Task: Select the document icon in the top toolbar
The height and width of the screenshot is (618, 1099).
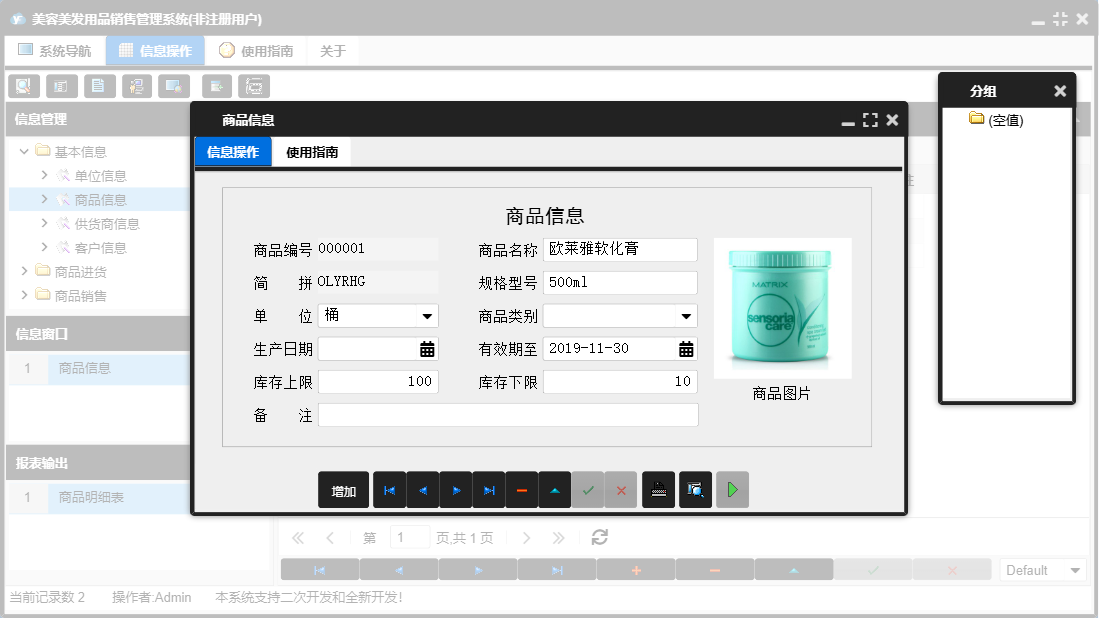Action: [99, 86]
